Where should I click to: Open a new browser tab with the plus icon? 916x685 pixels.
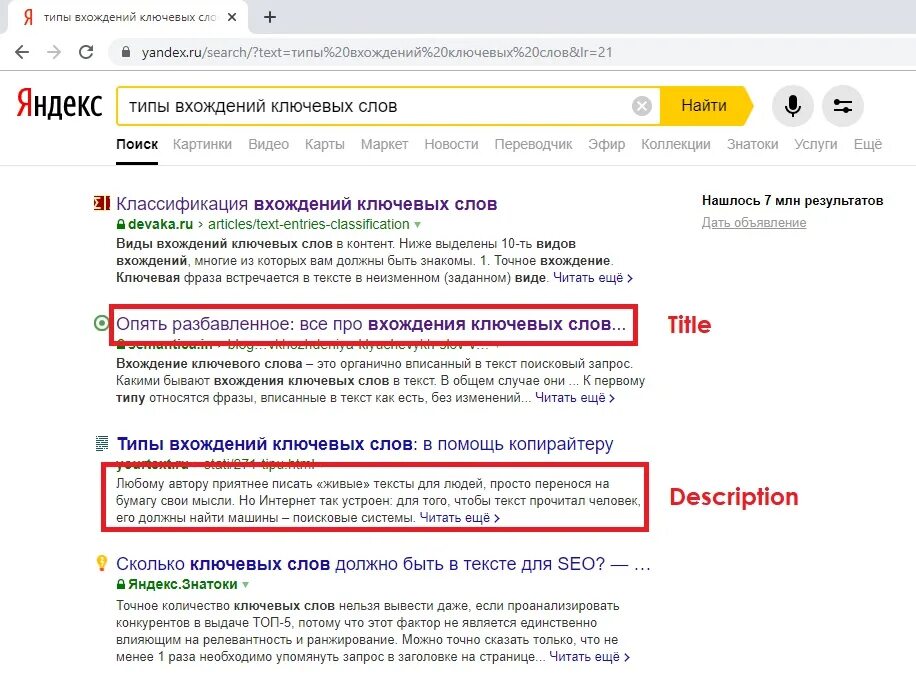point(270,16)
